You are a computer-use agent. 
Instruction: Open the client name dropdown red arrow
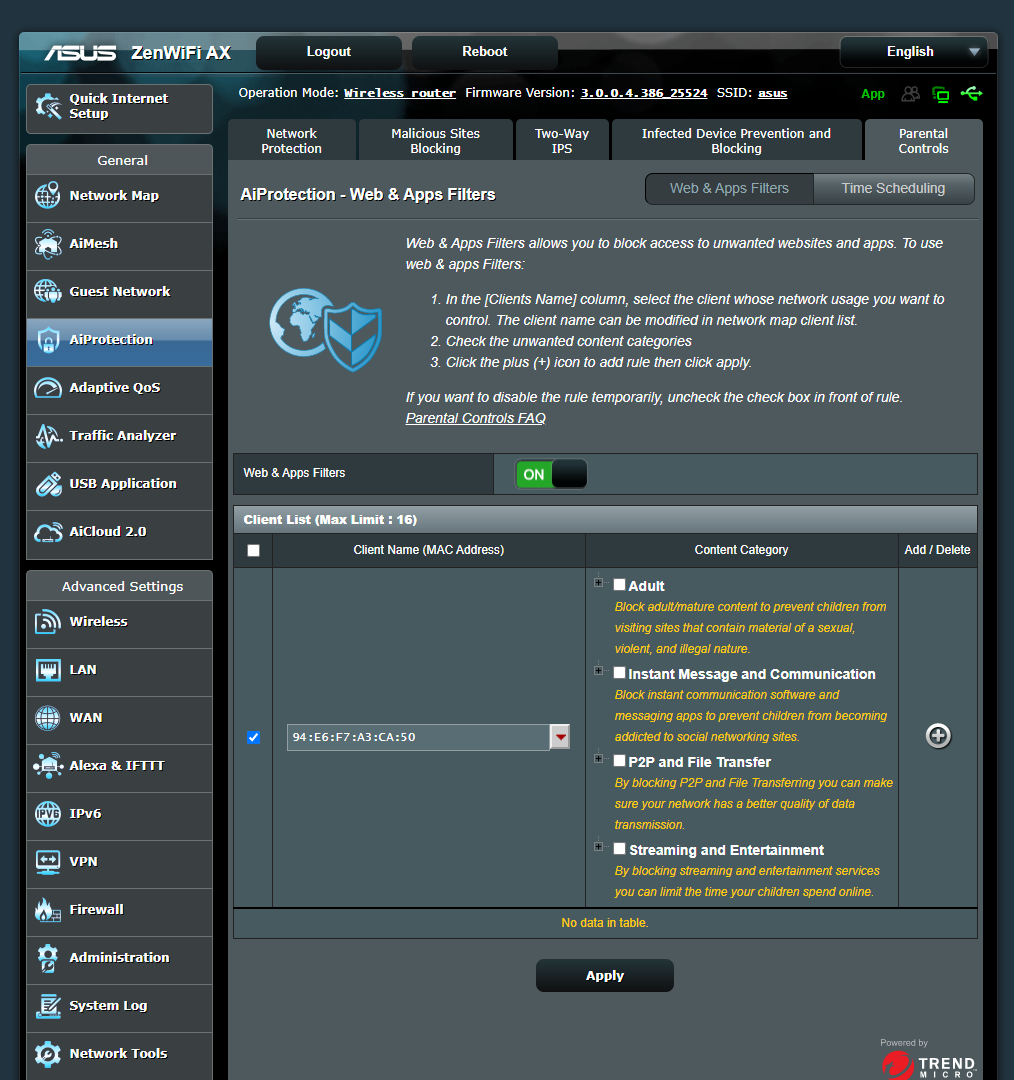click(x=560, y=737)
